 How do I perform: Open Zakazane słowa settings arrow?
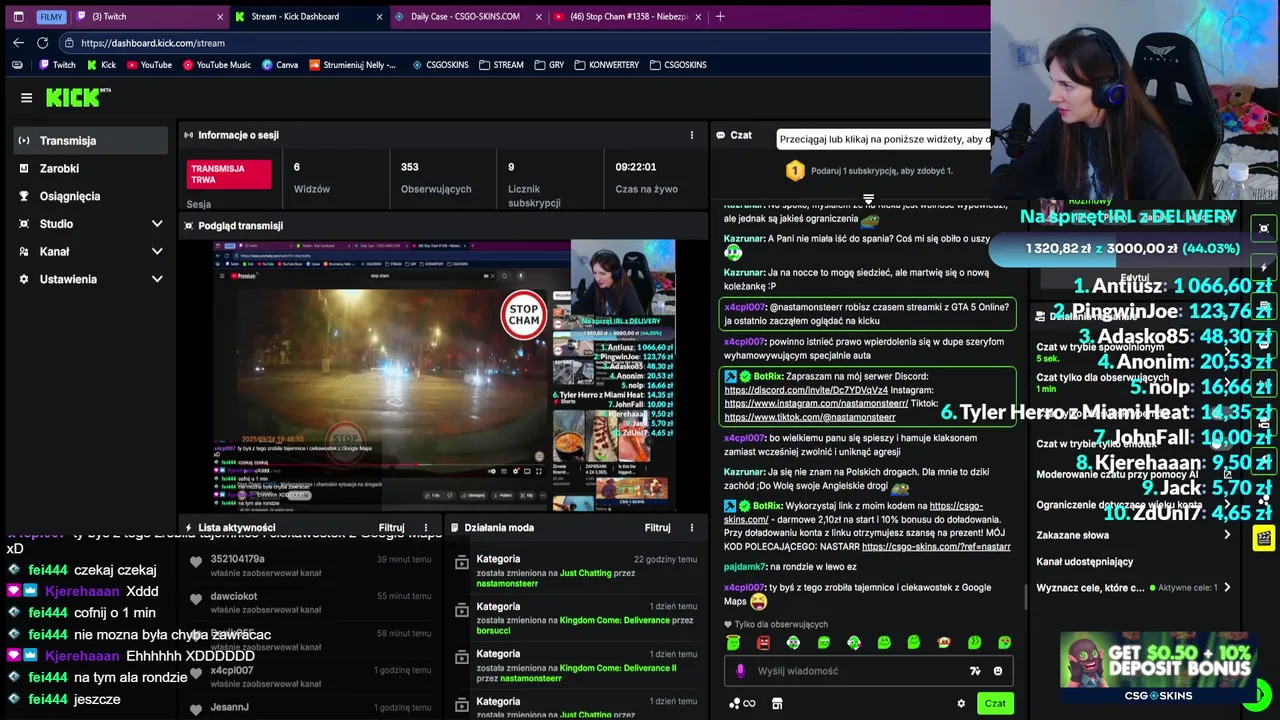(x=1227, y=535)
